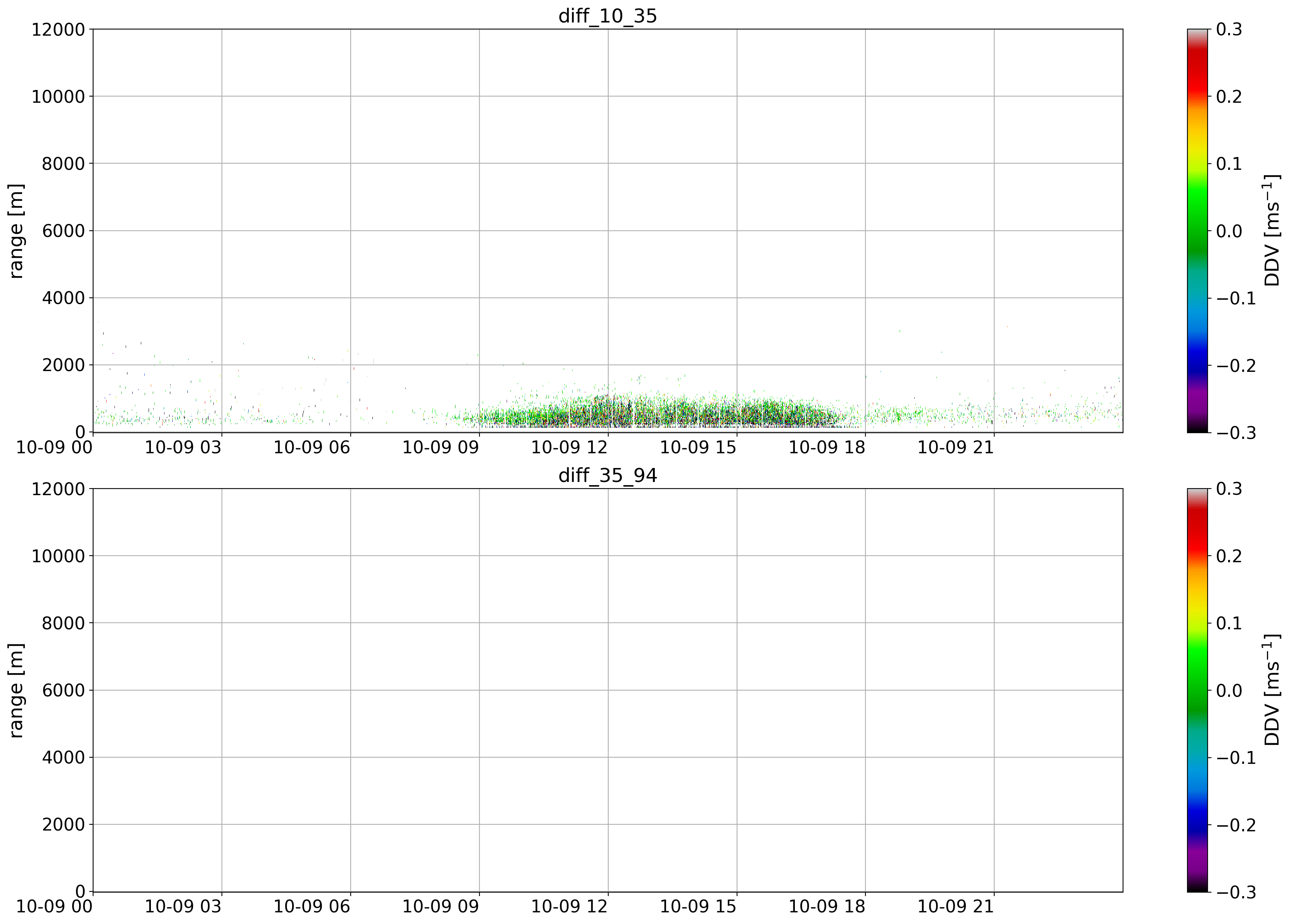The image size is (1291, 924).
Task: Click the "2000" y-tick of diff_10_35 plot
Action: point(64,365)
